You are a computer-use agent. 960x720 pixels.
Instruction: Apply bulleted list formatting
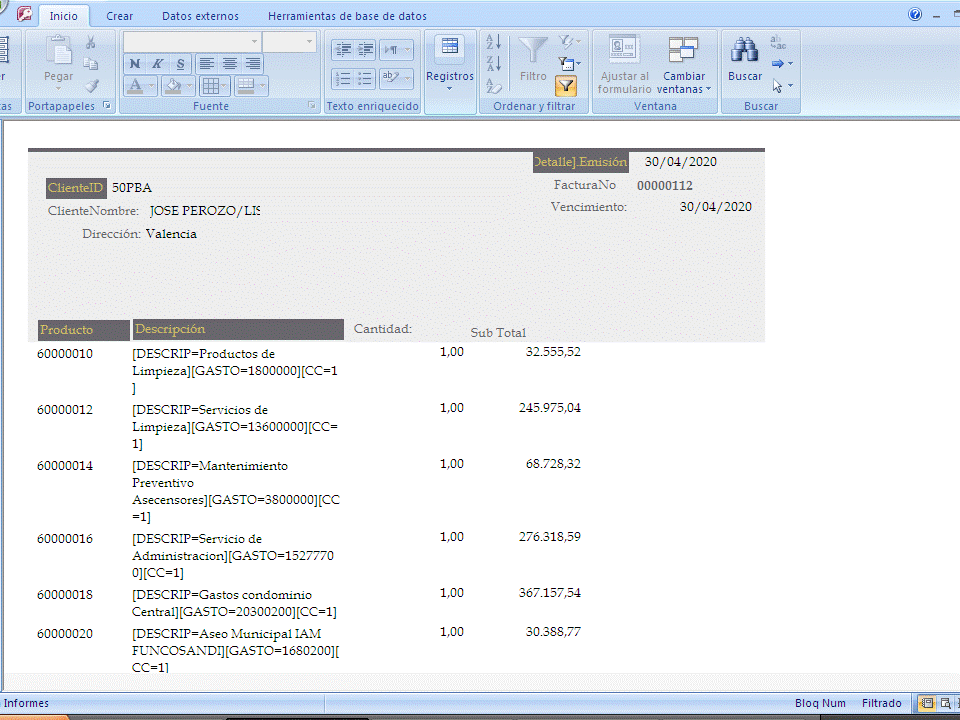pyautogui.click(x=366, y=78)
